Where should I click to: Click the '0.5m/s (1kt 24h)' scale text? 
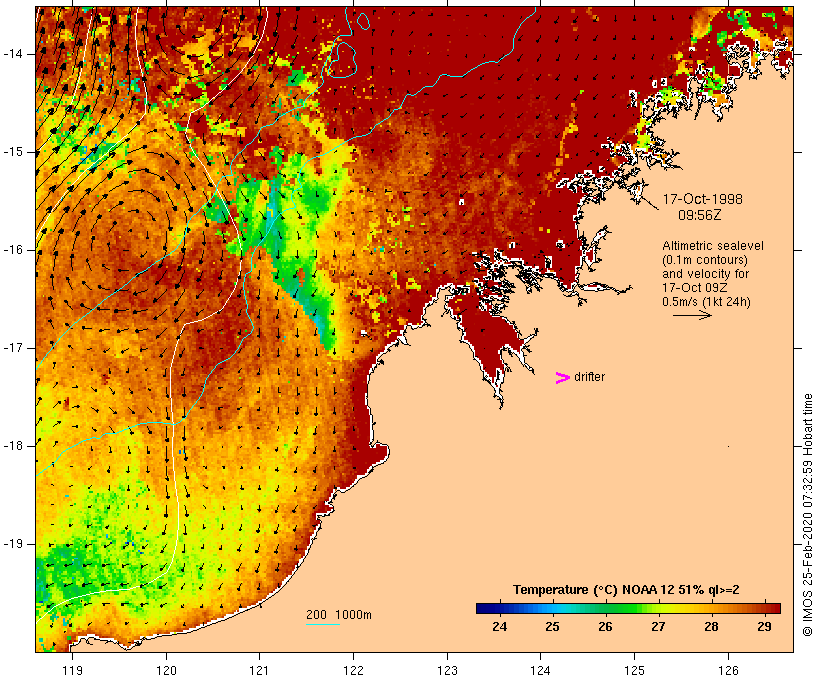(x=706, y=302)
